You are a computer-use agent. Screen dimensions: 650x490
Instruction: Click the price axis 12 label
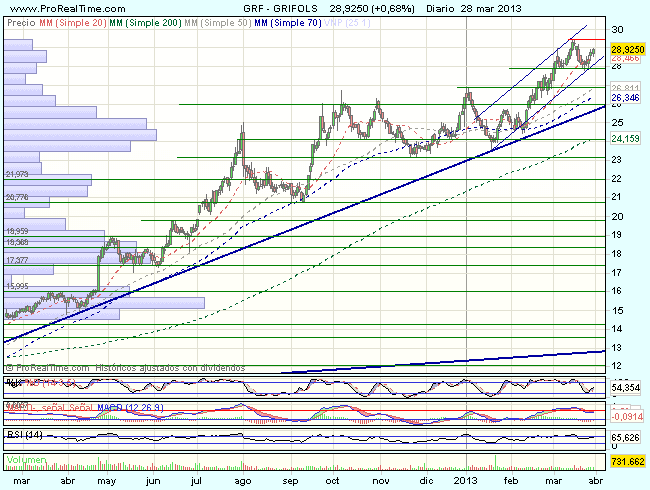(x=616, y=366)
